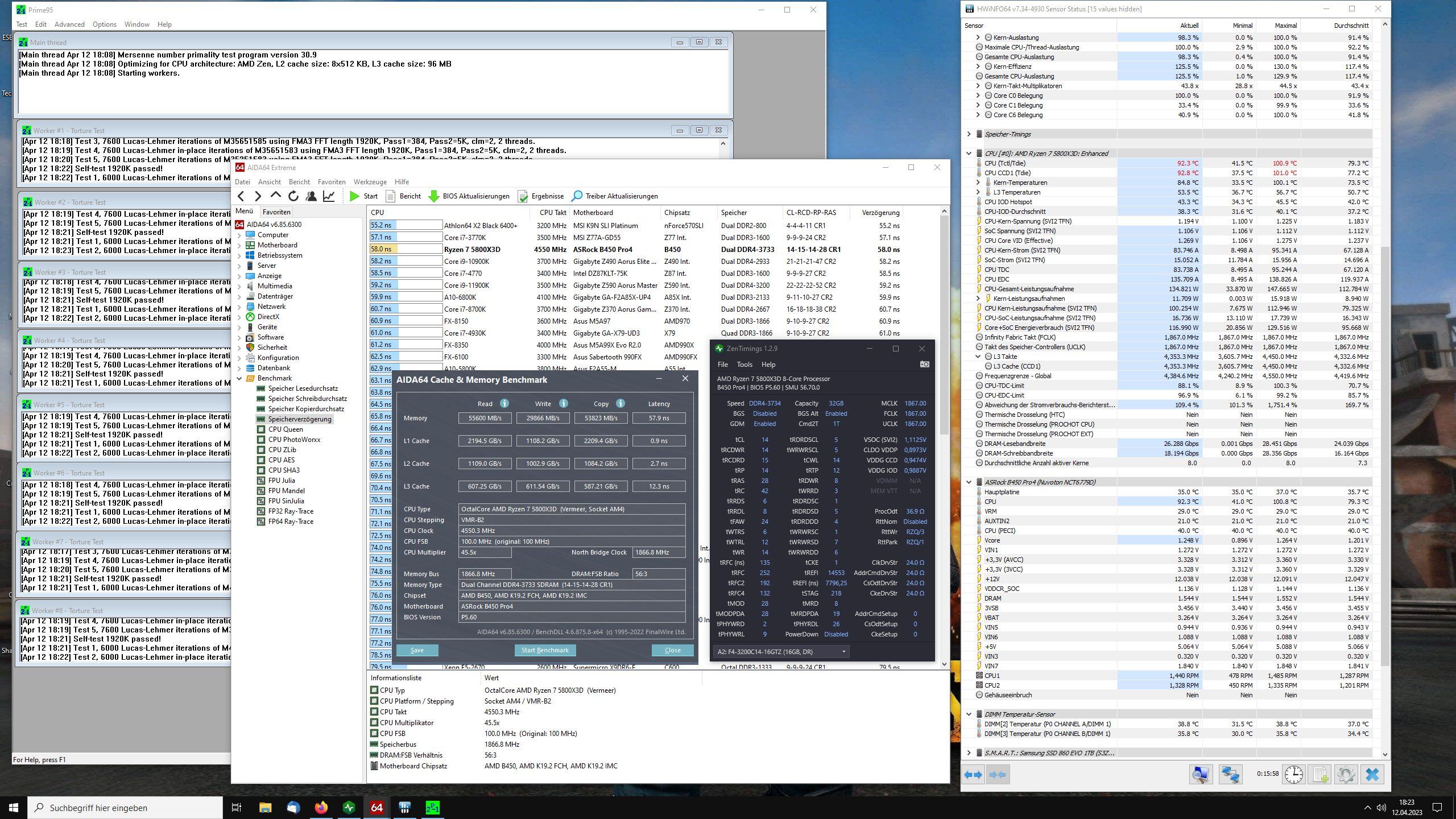The height and width of the screenshot is (819, 1456).
Task: Expand Motherboard node in AIDA64 tree
Action: coord(239,245)
